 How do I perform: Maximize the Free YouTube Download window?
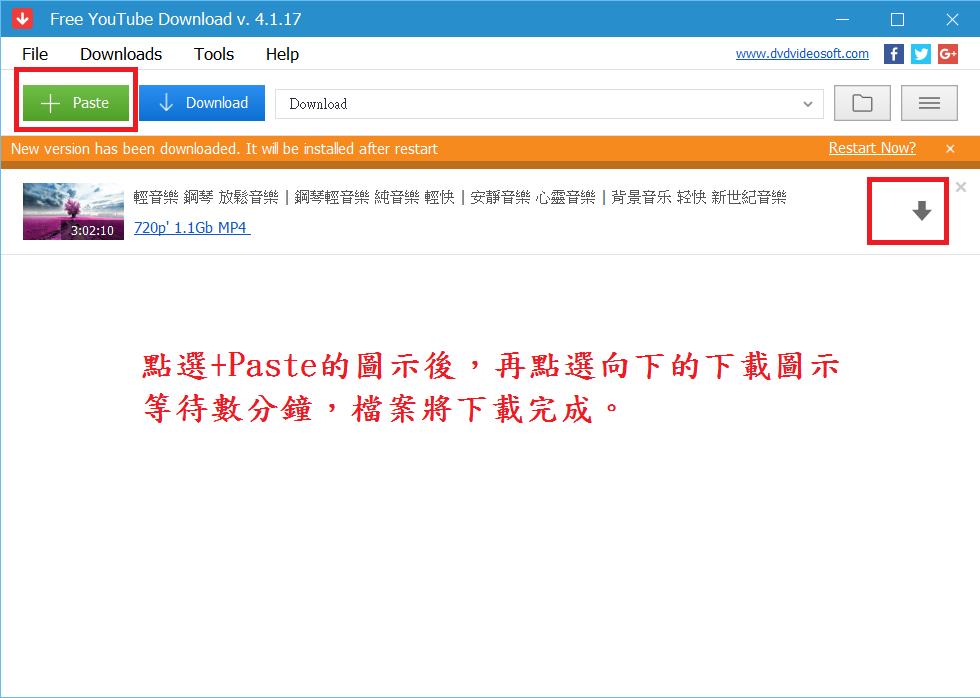(898, 19)
